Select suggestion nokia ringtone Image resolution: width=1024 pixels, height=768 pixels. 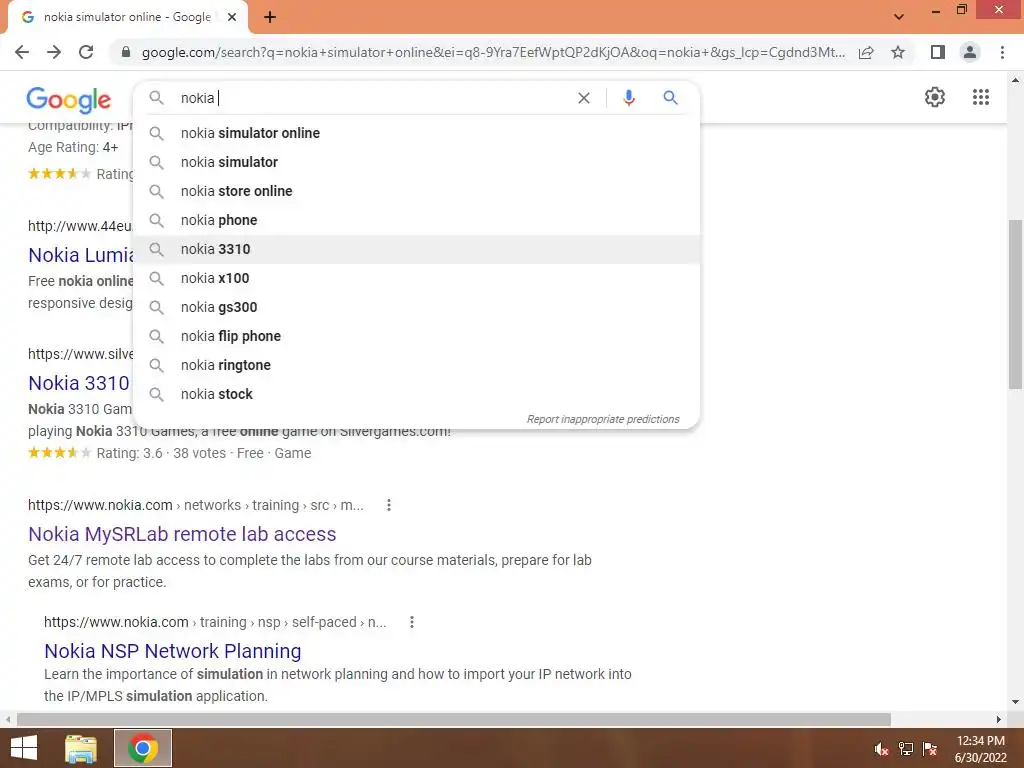point(417,365)
